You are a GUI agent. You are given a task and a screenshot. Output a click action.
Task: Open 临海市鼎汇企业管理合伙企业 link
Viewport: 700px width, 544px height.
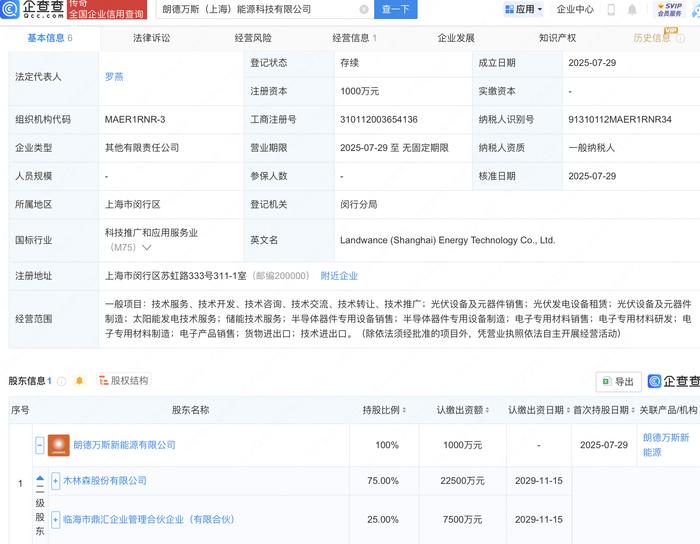point(148,519)
